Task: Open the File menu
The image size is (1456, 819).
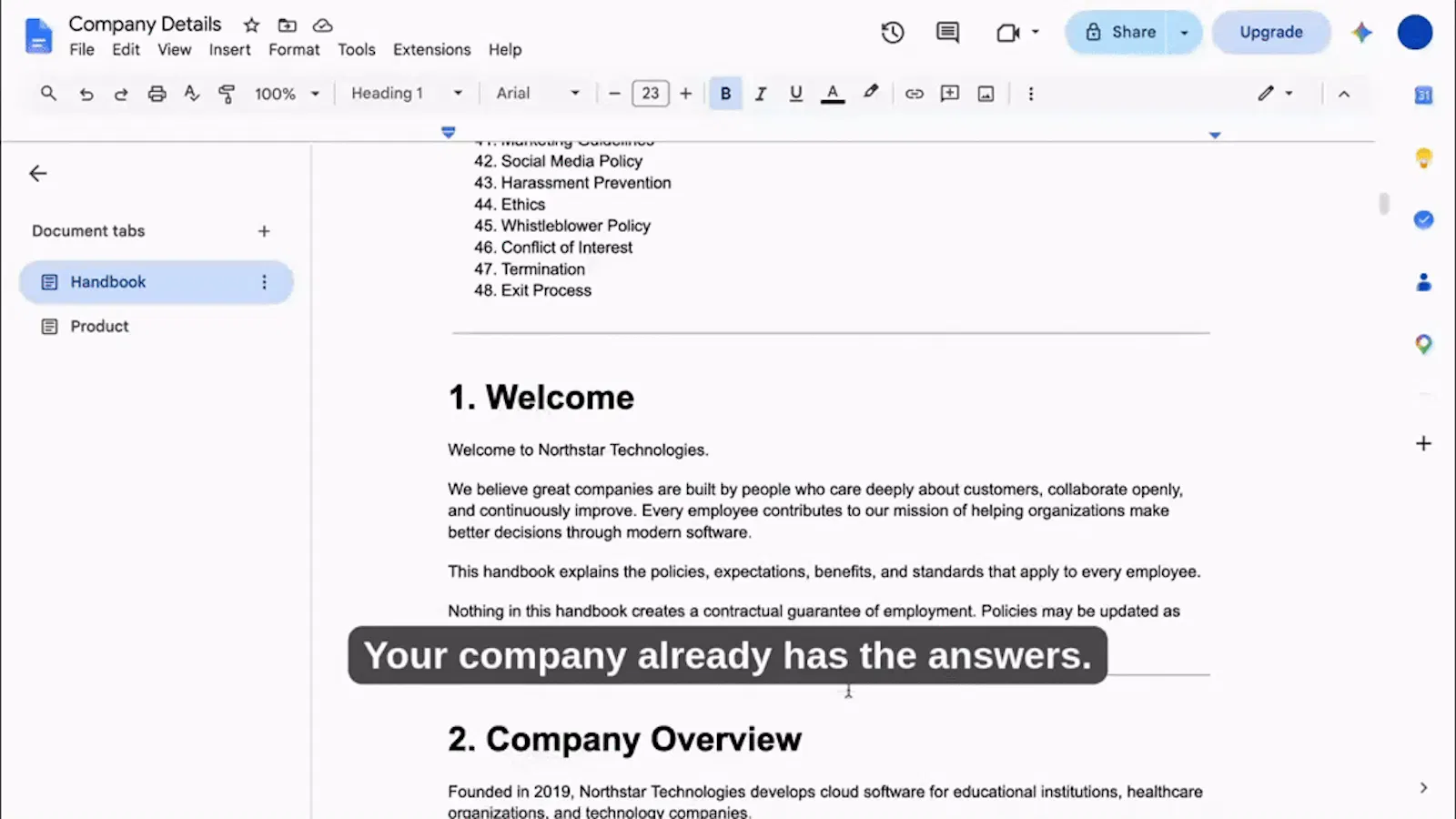Action: click(82, 50)
